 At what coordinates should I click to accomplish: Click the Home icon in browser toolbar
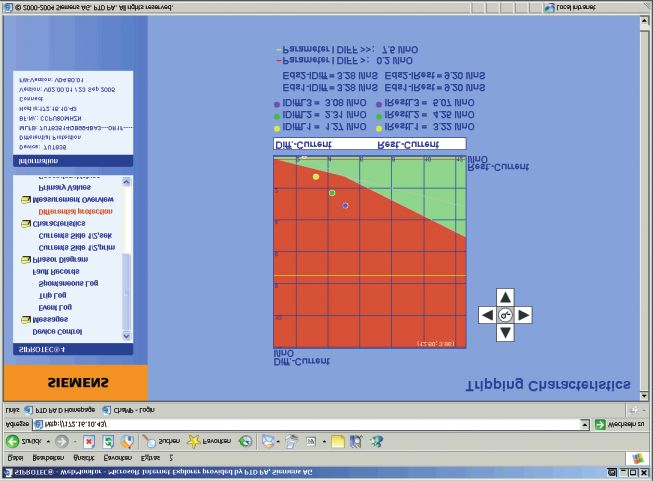point(127,441)
